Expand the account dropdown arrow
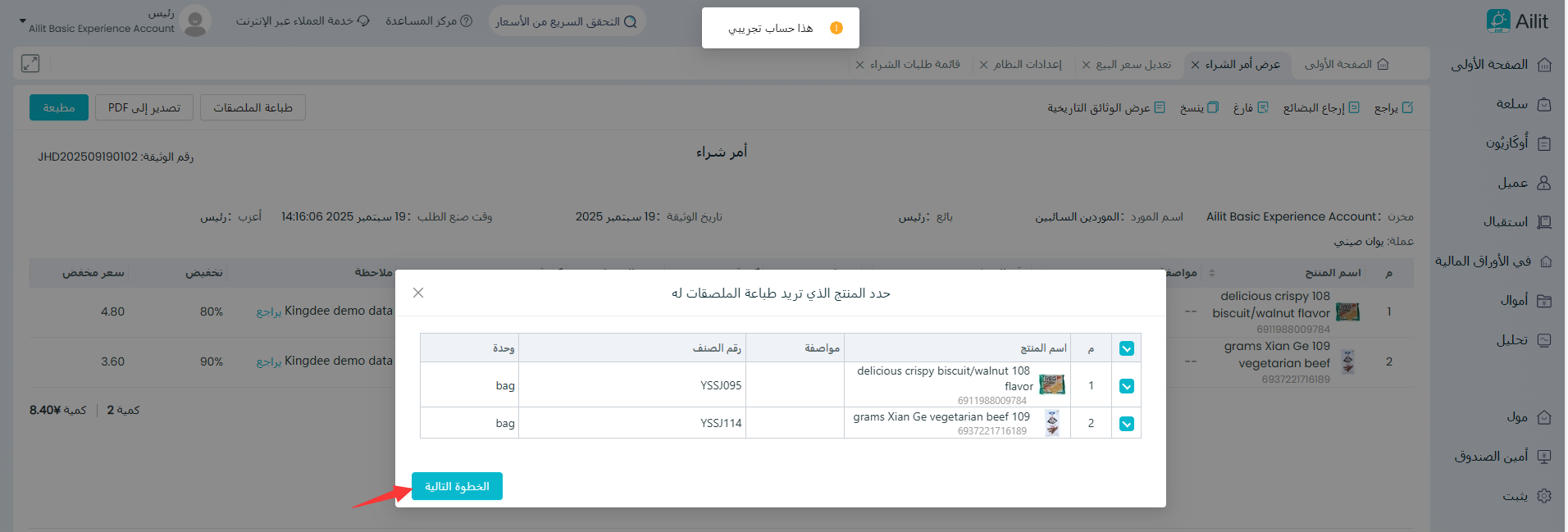The height and width of the screenshot is (532, 1568). (22, 20)
